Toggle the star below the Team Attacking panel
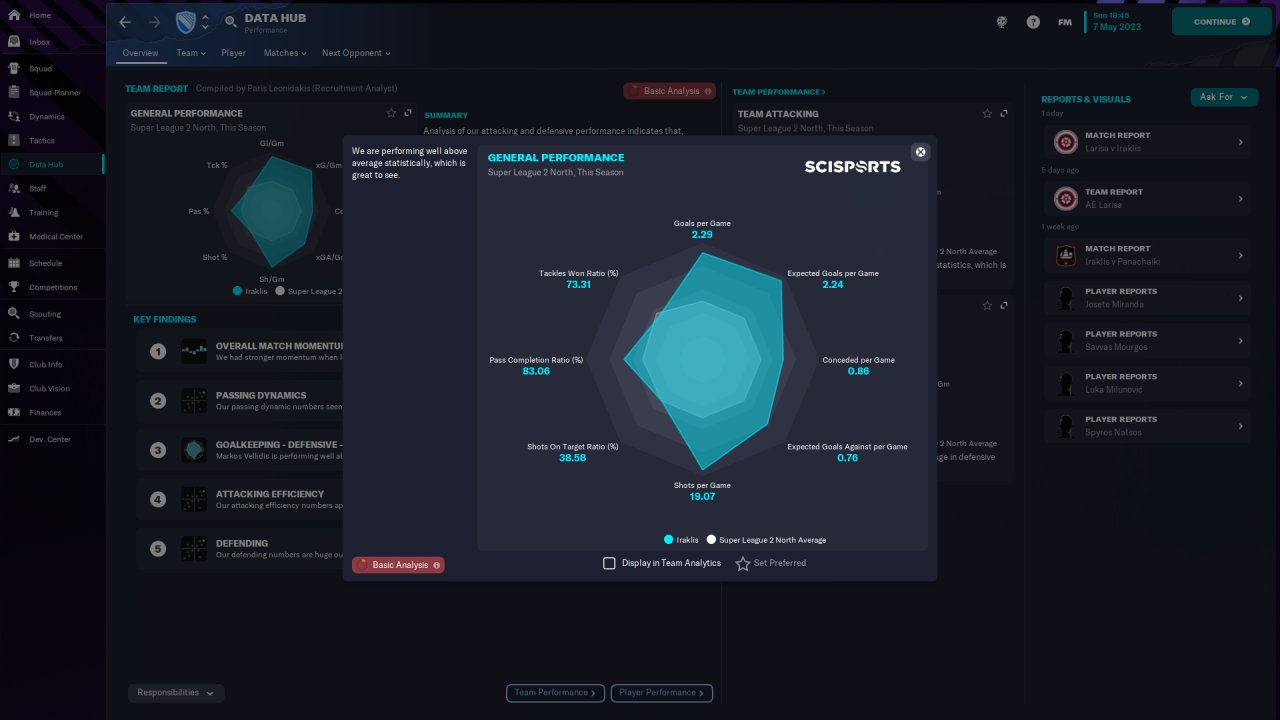This screenshot has height=720, width=1280. click(987, 306)
